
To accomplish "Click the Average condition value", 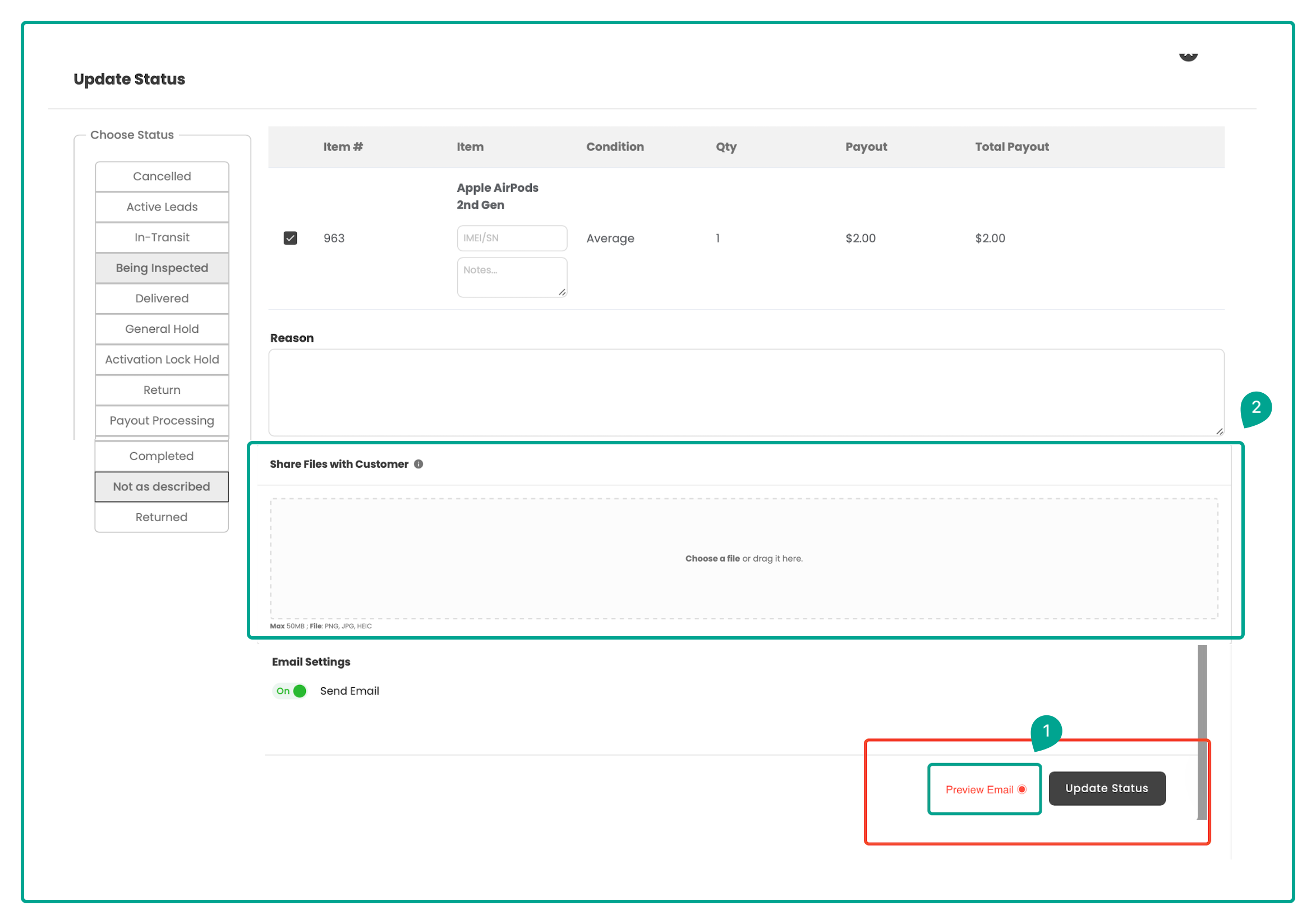I will [x=610, y=238].
